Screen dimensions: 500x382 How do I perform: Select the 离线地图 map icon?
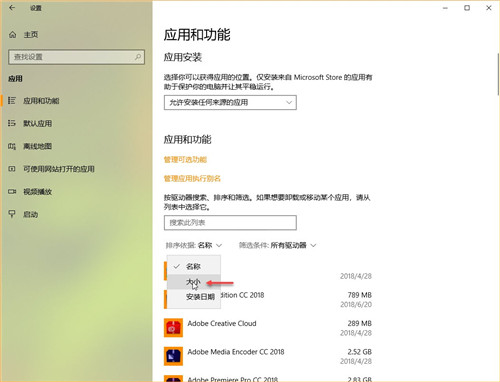pyautogui.click(x=12, y=146)
